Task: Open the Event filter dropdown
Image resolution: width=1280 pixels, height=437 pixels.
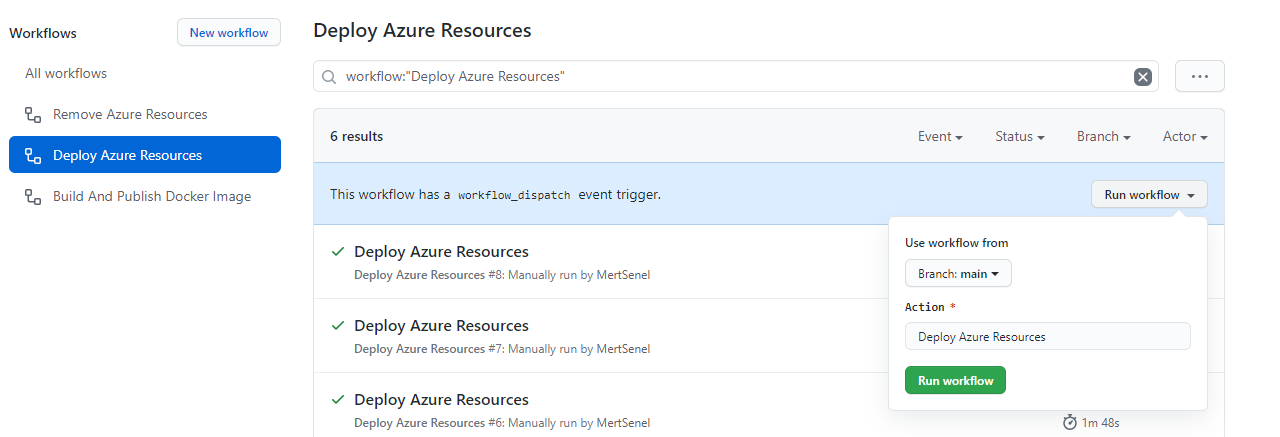Action: point(940,137)
